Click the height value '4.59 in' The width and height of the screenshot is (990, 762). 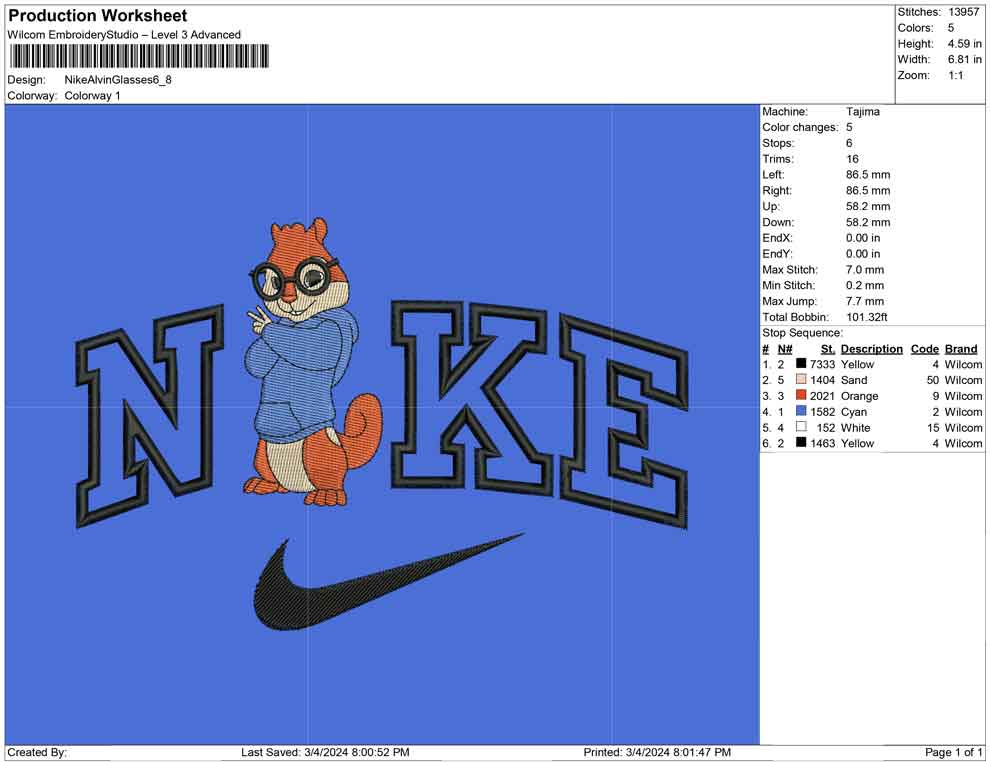coord(964,44)
